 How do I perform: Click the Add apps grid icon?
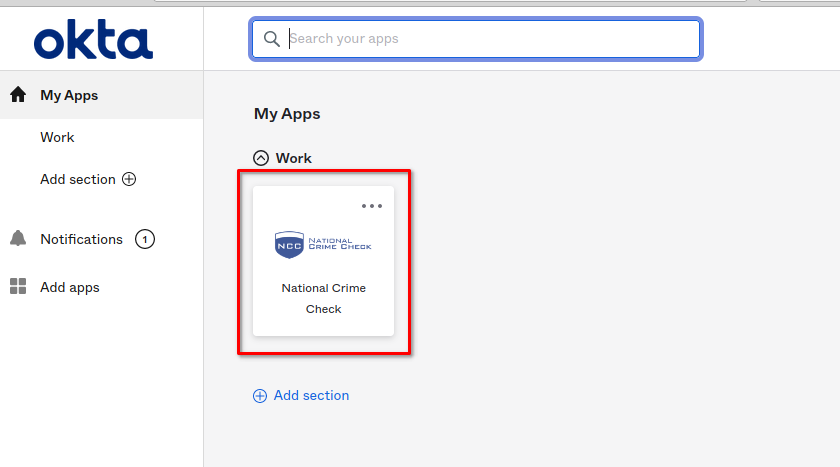18,287
